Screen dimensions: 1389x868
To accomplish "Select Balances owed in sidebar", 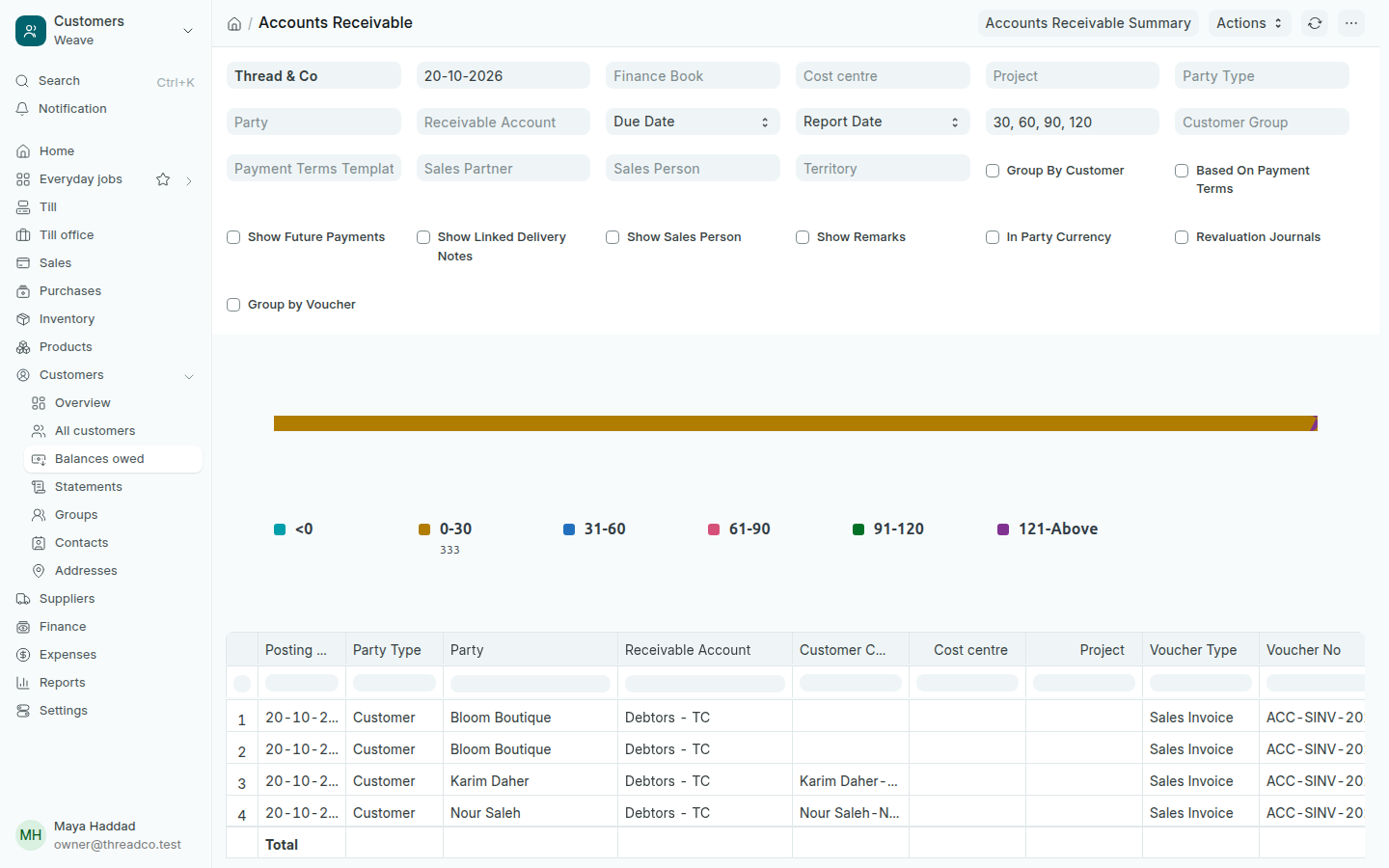I will click(113, 459).
